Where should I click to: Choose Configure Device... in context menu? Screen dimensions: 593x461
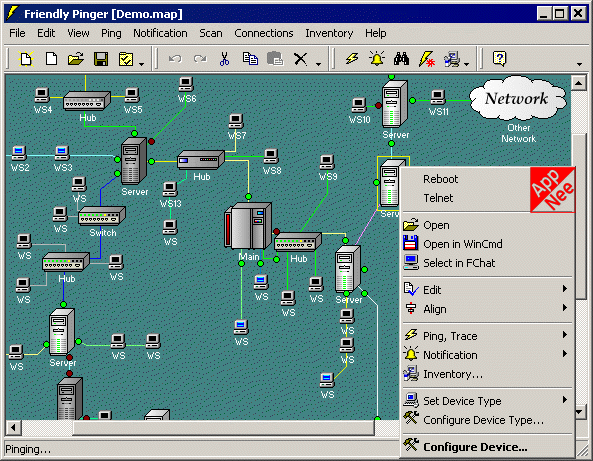point(488,447)
